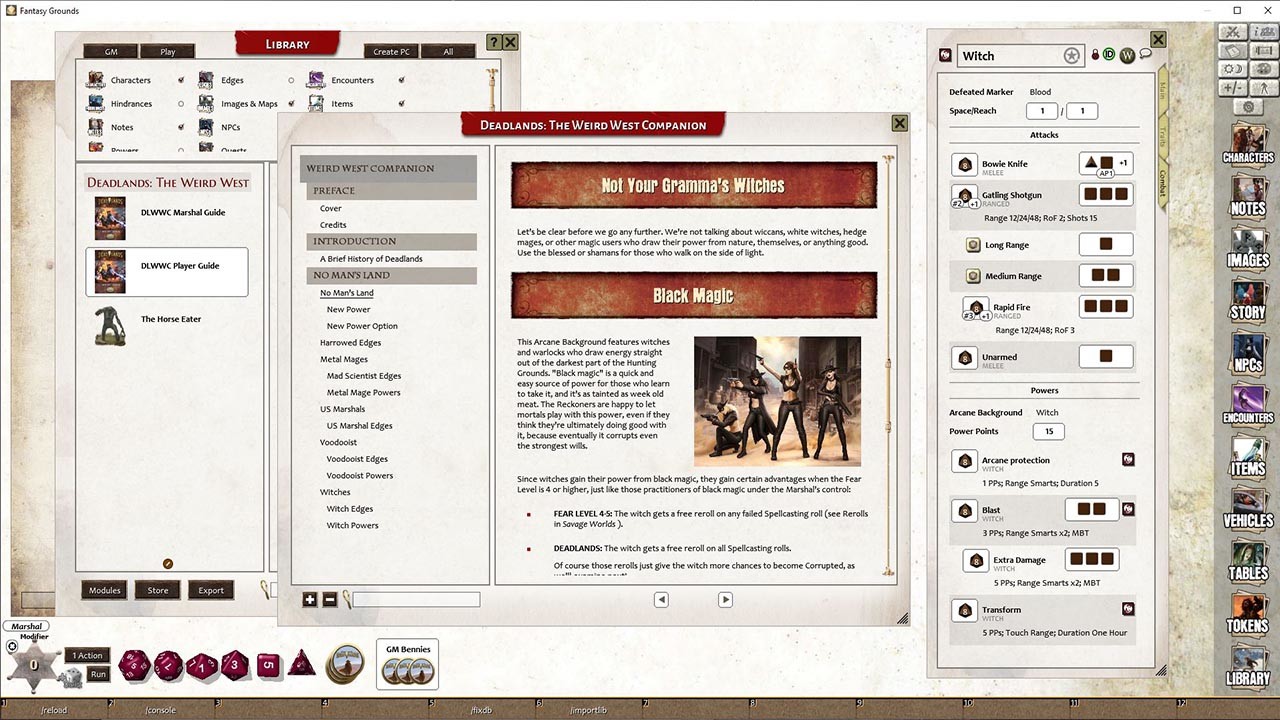Click the Run button

pyautogui.click(x=98, y=674)
